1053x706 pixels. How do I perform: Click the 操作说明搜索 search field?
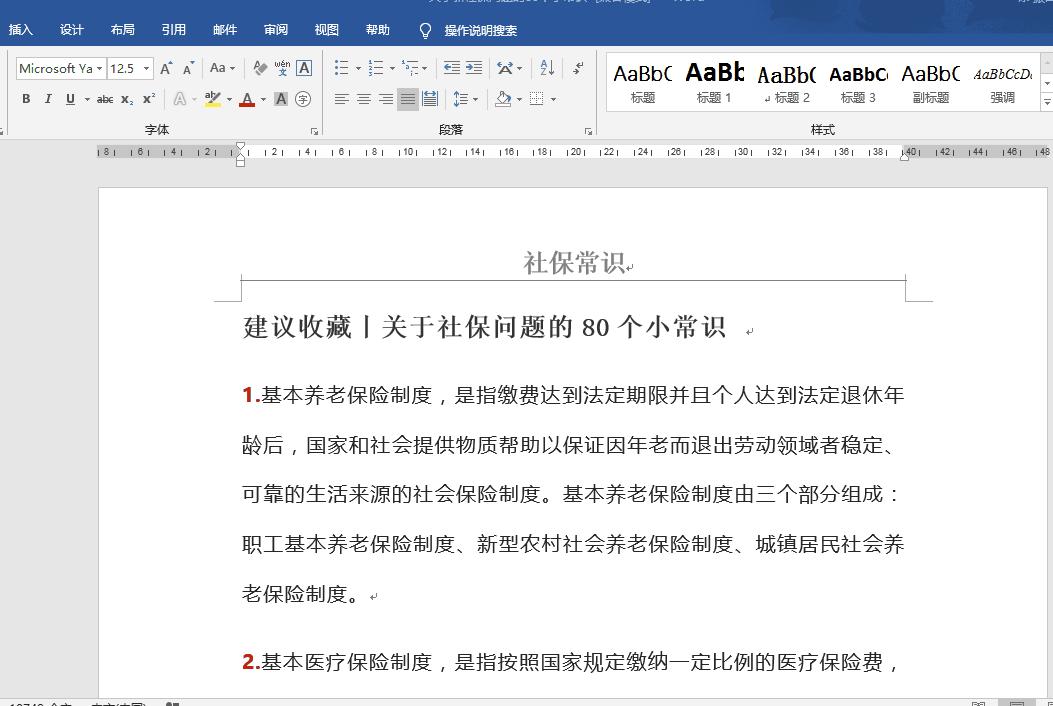point(478,30)
